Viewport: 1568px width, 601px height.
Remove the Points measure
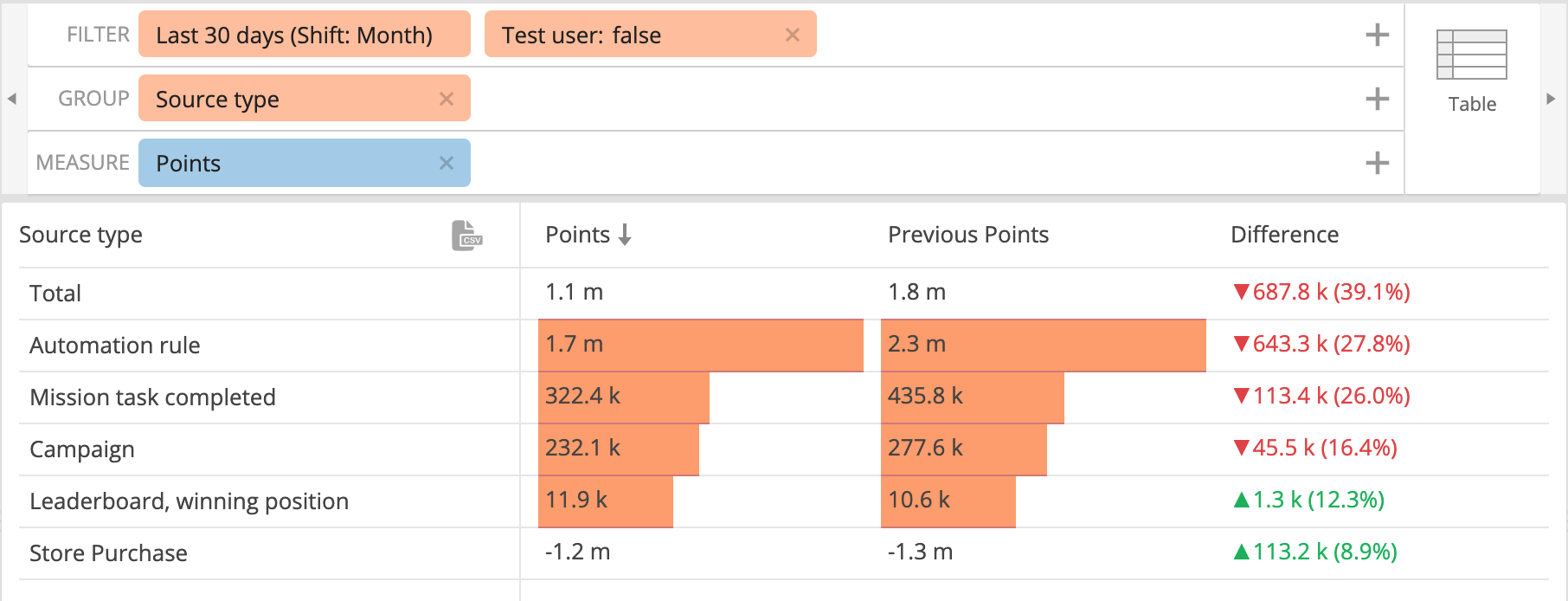click(446, 163)
